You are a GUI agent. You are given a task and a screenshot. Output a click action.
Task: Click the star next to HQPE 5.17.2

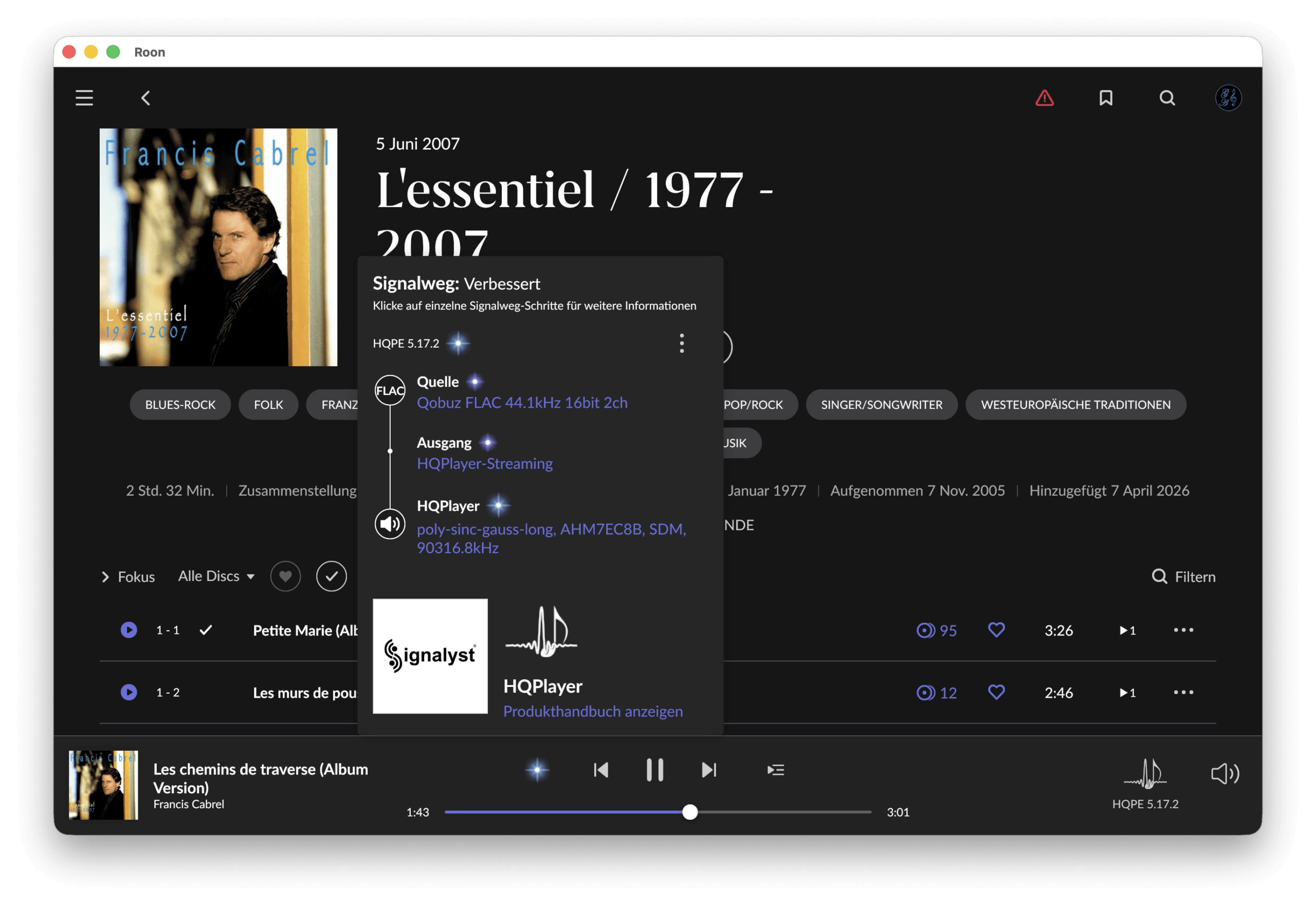pos(458,343)
